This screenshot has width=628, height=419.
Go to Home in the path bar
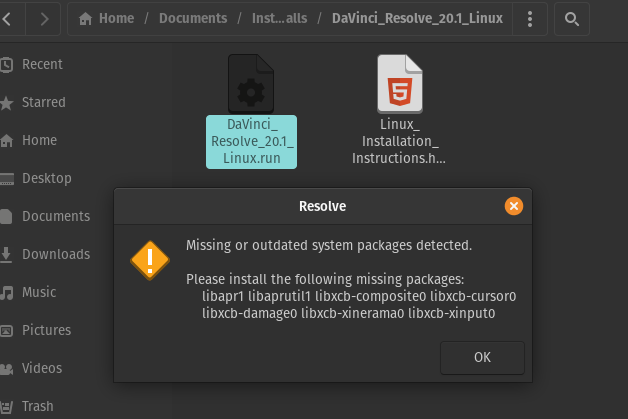point(106,18)
